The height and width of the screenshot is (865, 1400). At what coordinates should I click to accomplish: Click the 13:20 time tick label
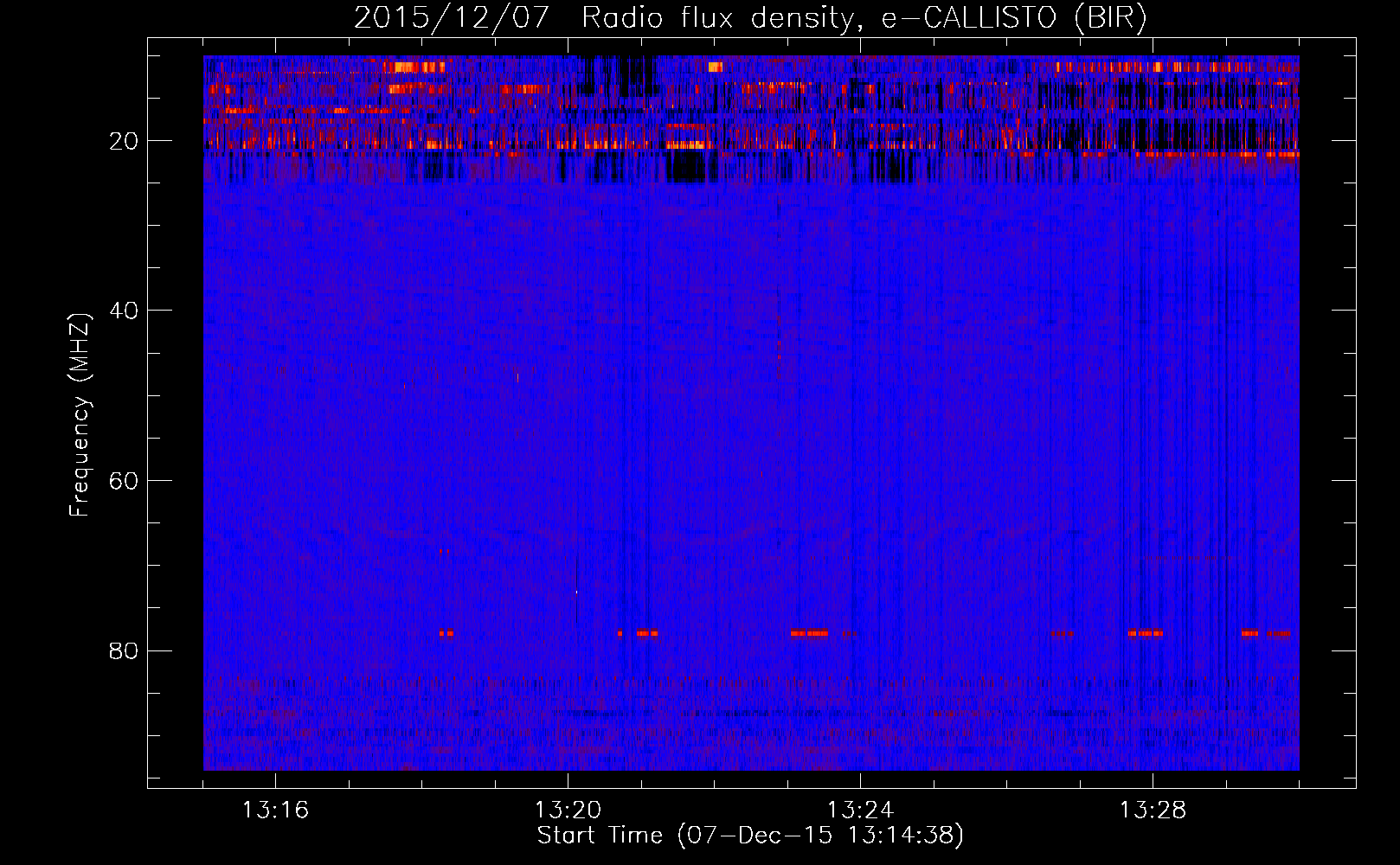pyautogui.click(x=568, y=811)
